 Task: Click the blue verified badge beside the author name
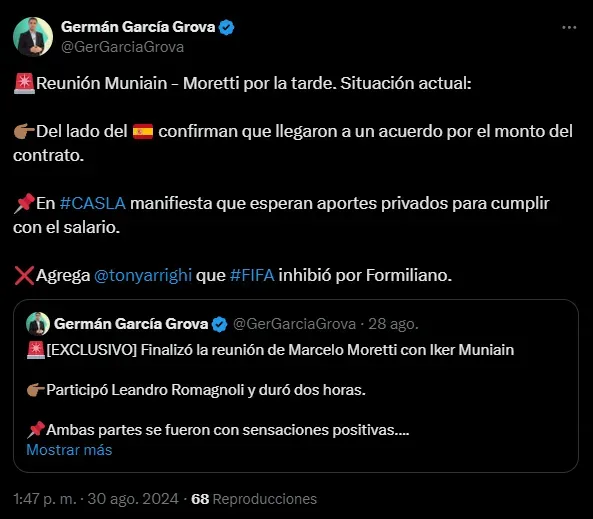227,28
